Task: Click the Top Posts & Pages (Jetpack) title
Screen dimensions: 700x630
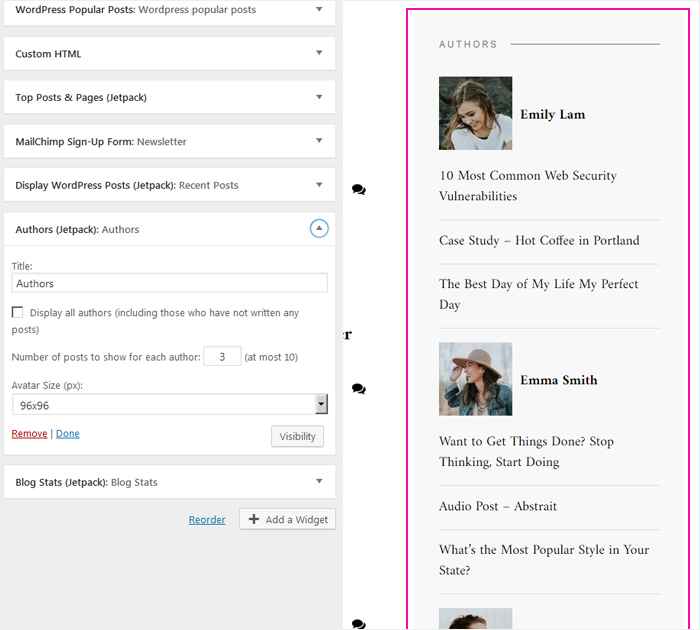Action: click(81, 97)
